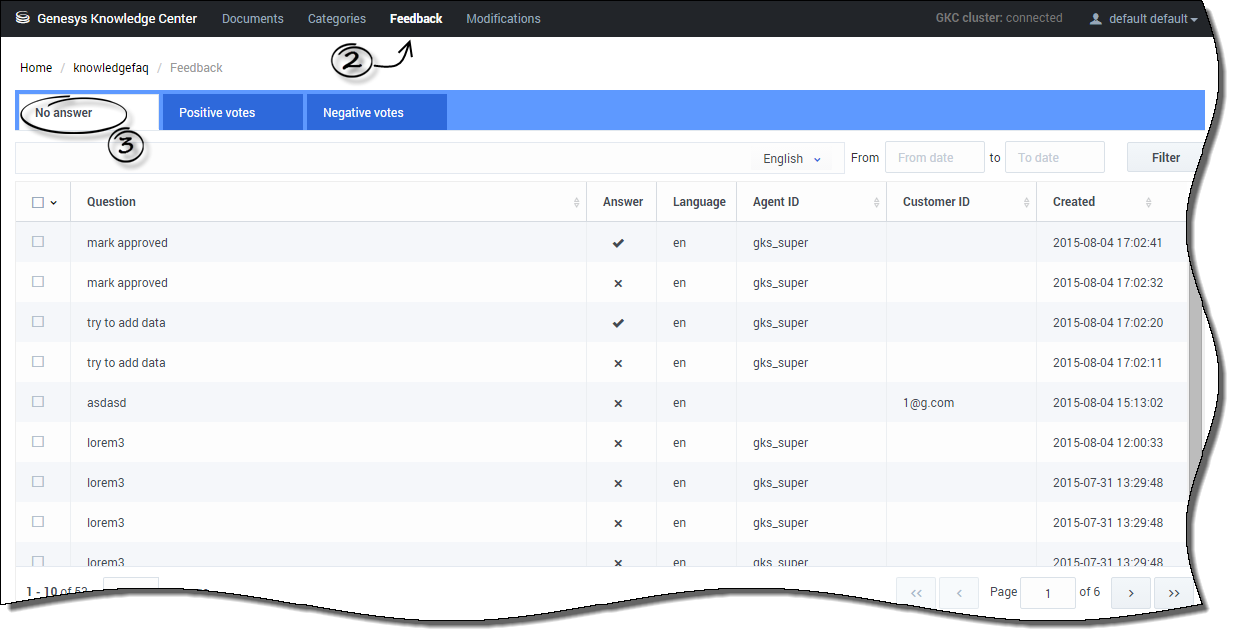Sort the Created column
Viewport: 1235px width, 637px height.
pos(1148,203)
